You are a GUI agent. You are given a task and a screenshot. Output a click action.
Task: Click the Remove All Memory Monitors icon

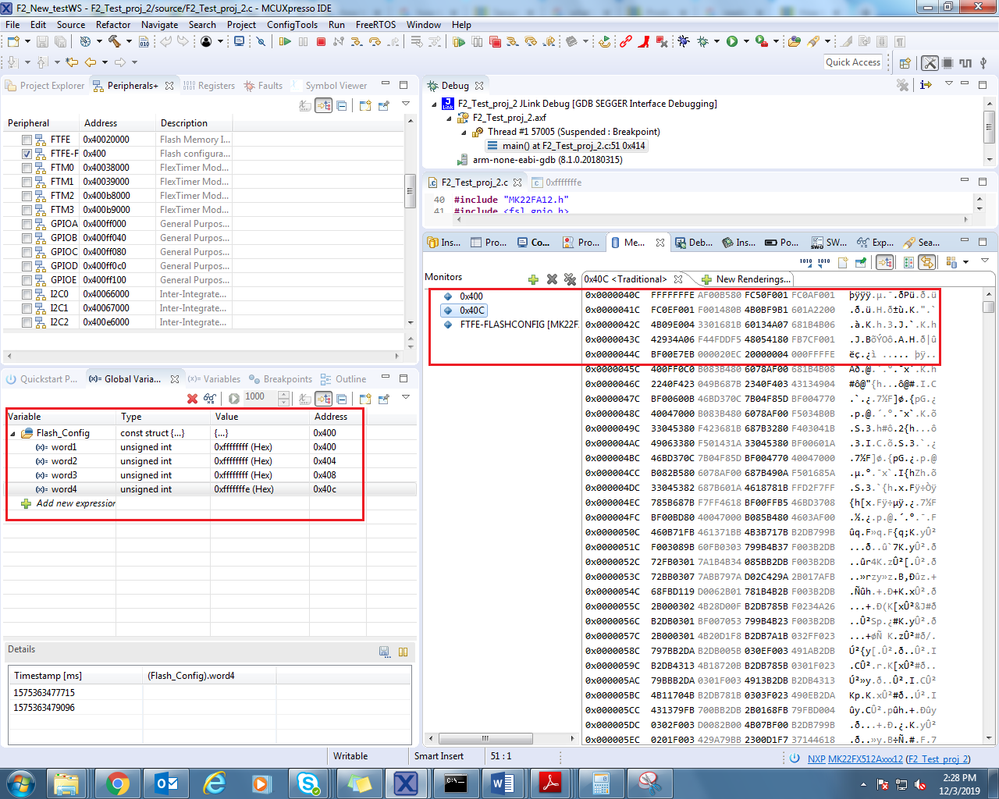pos(570,279)
